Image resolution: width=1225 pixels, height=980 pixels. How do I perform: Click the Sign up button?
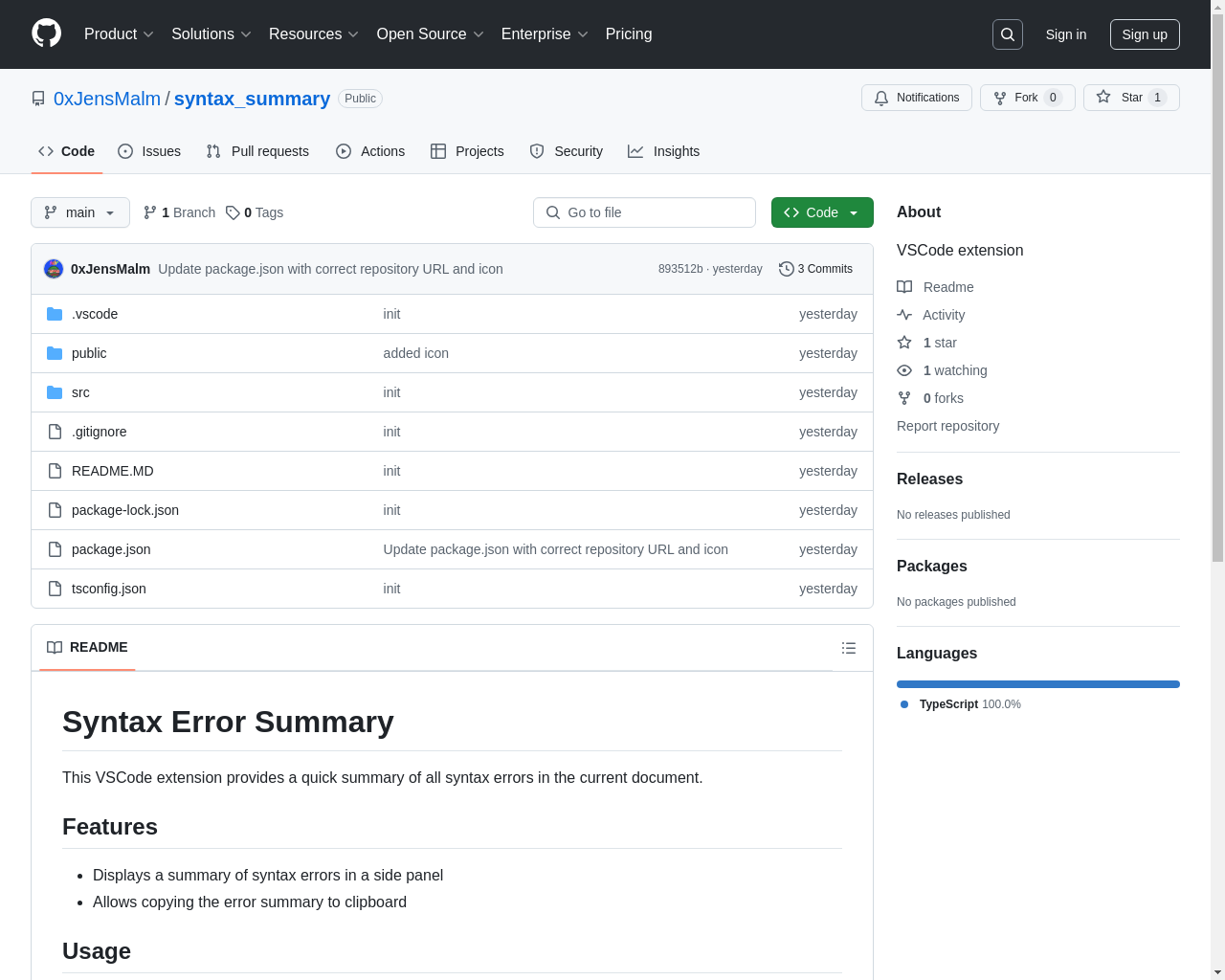1145,34
